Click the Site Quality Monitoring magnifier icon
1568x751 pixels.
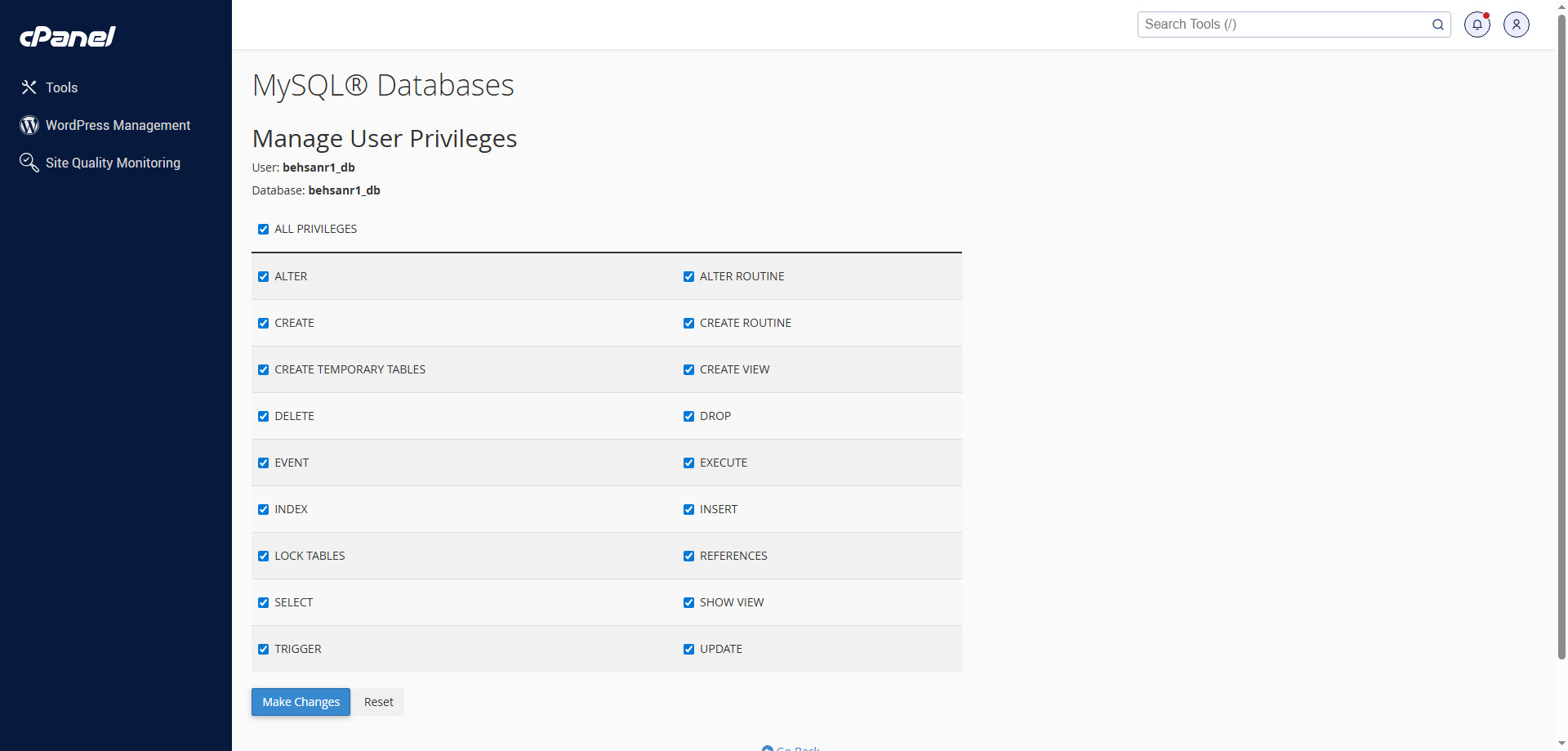pyautogui.click(x=29, y=163)
